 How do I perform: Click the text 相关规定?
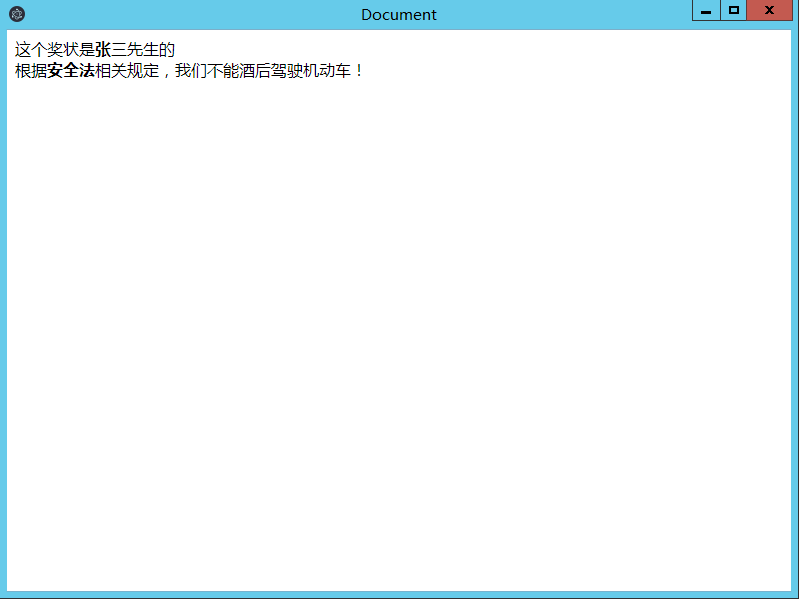[x=127, y=71]
